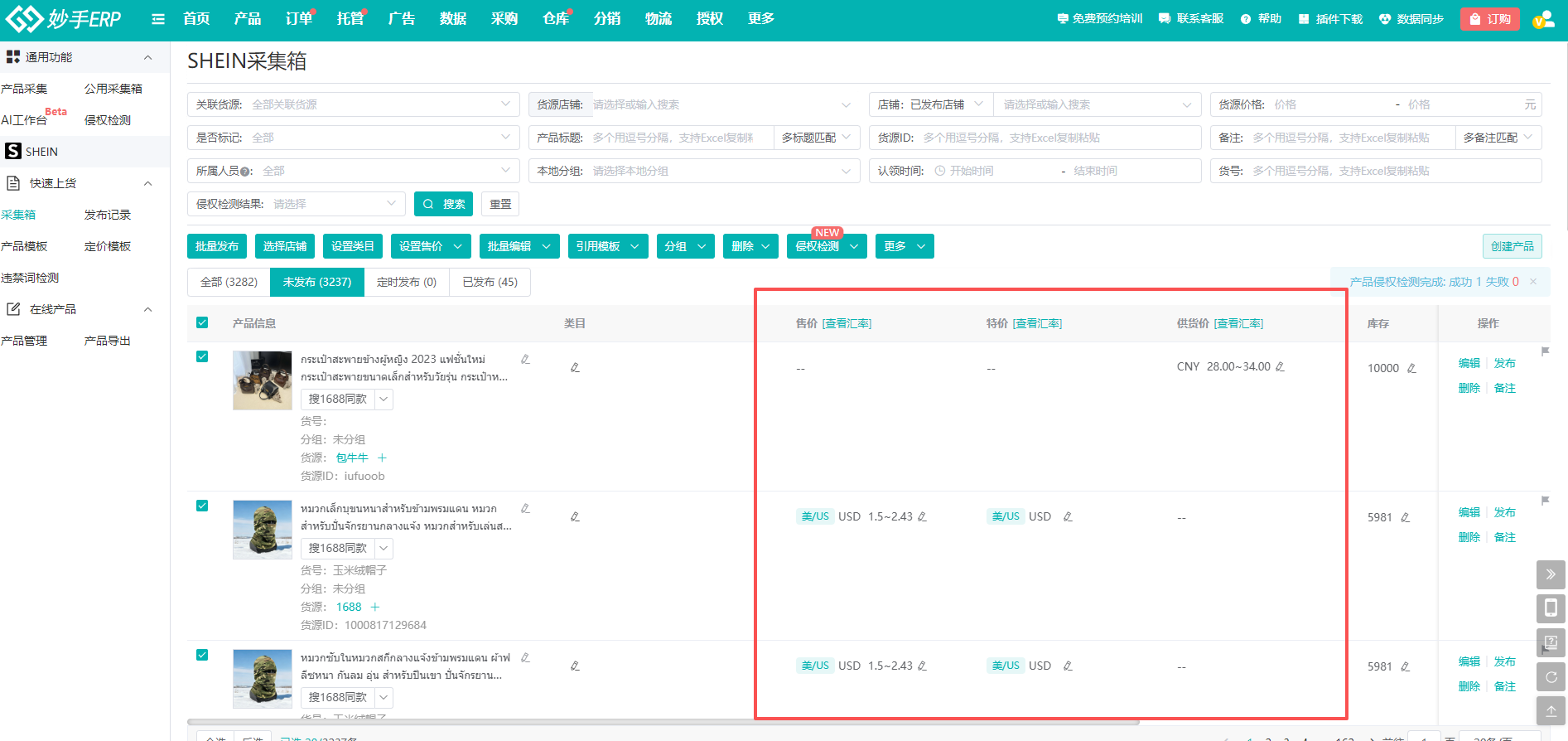Click the flag icon on first product row
Screen dimensions: 1568x741
[x=1545, y=351]
